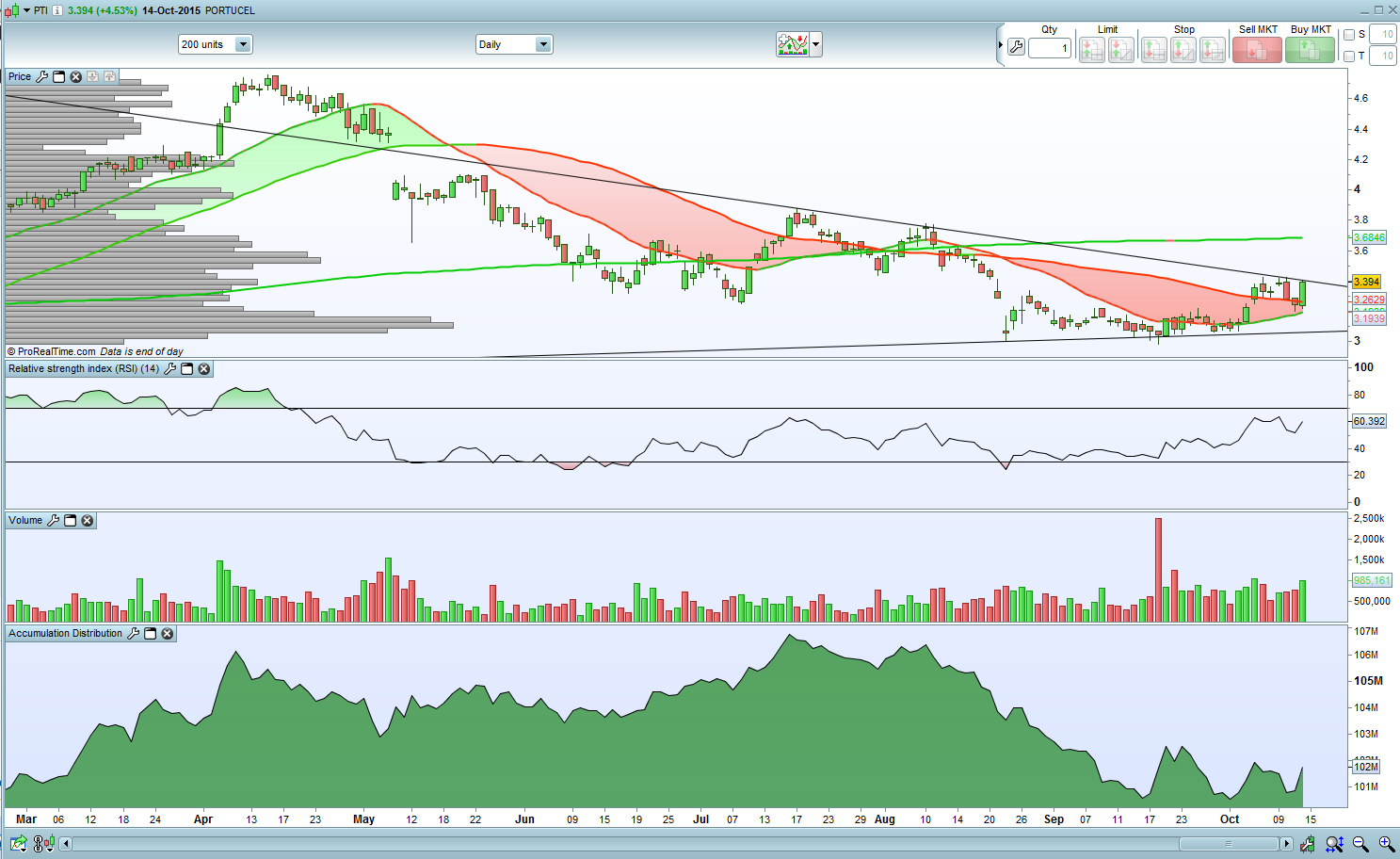The image size is (1400, 859).
Task: Click the 14-Oct-2015 date in title
Action: click(x=171, y=10)
